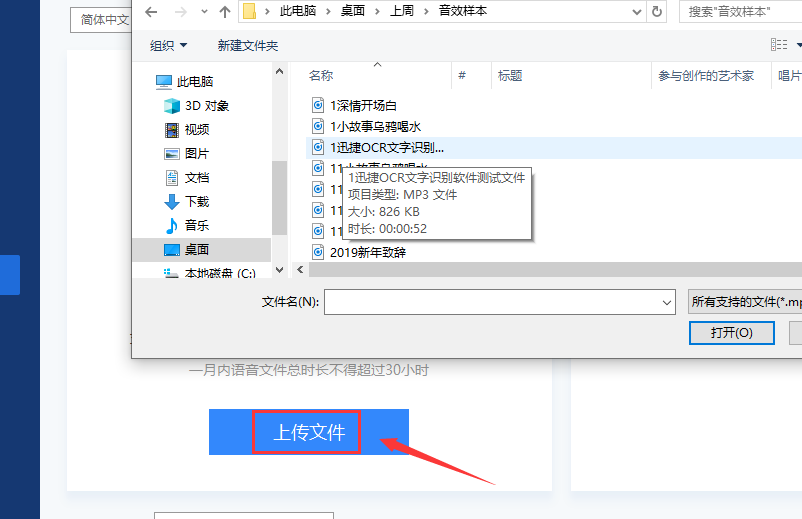Click the 3D 对象 cube icon
The width and height of the screenshot is (802, 519).
tap(172, 106)
